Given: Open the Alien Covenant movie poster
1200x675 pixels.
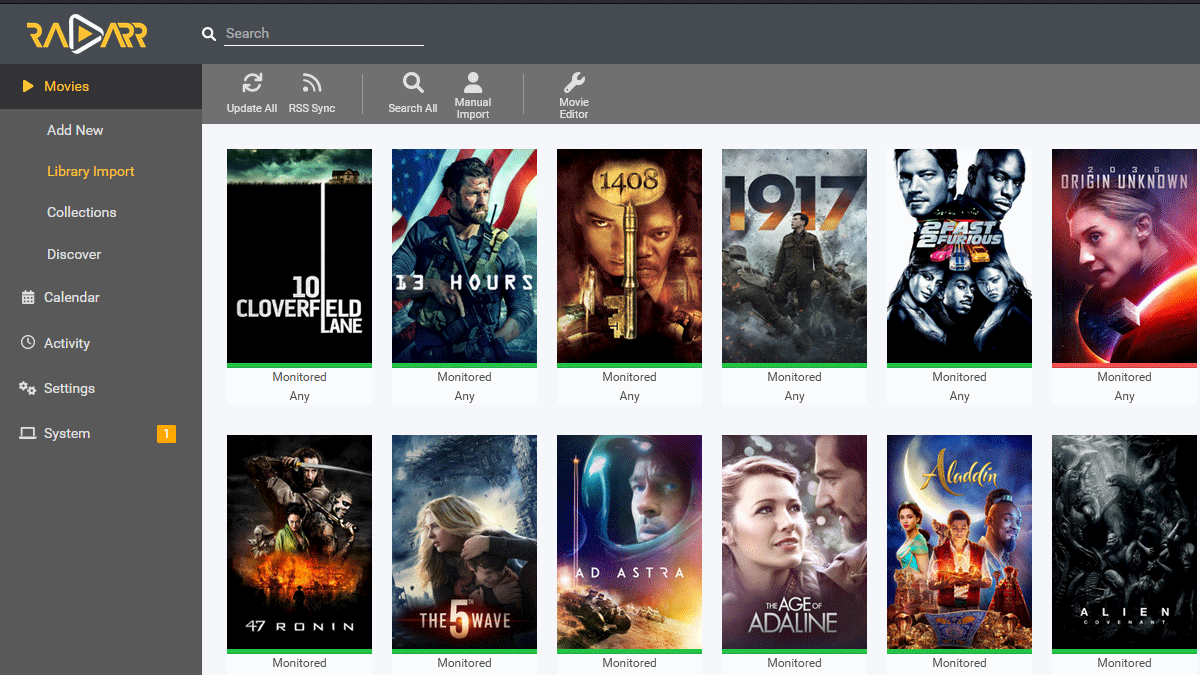Looking at the screenshot, I should point(1124,542).
